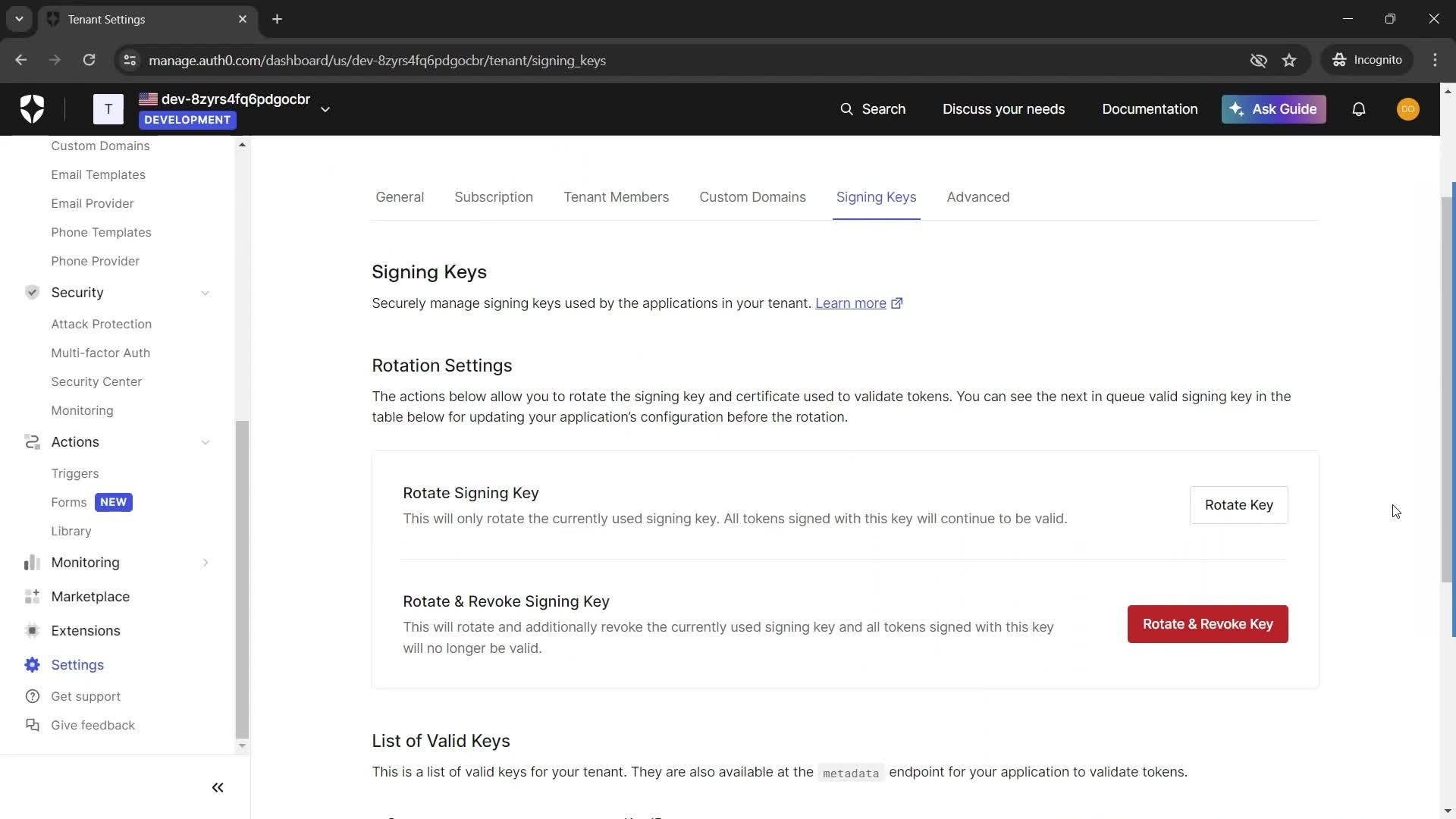Open a new browser tab
The image size is (1456, 819).
point(277,19)
